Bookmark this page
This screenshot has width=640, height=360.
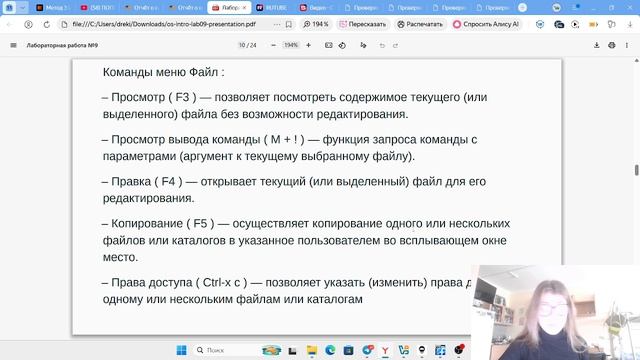point(289,24)
